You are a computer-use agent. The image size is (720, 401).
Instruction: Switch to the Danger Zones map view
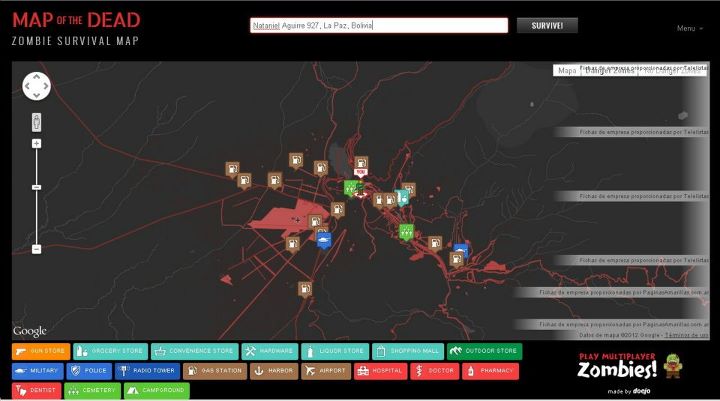609,71
